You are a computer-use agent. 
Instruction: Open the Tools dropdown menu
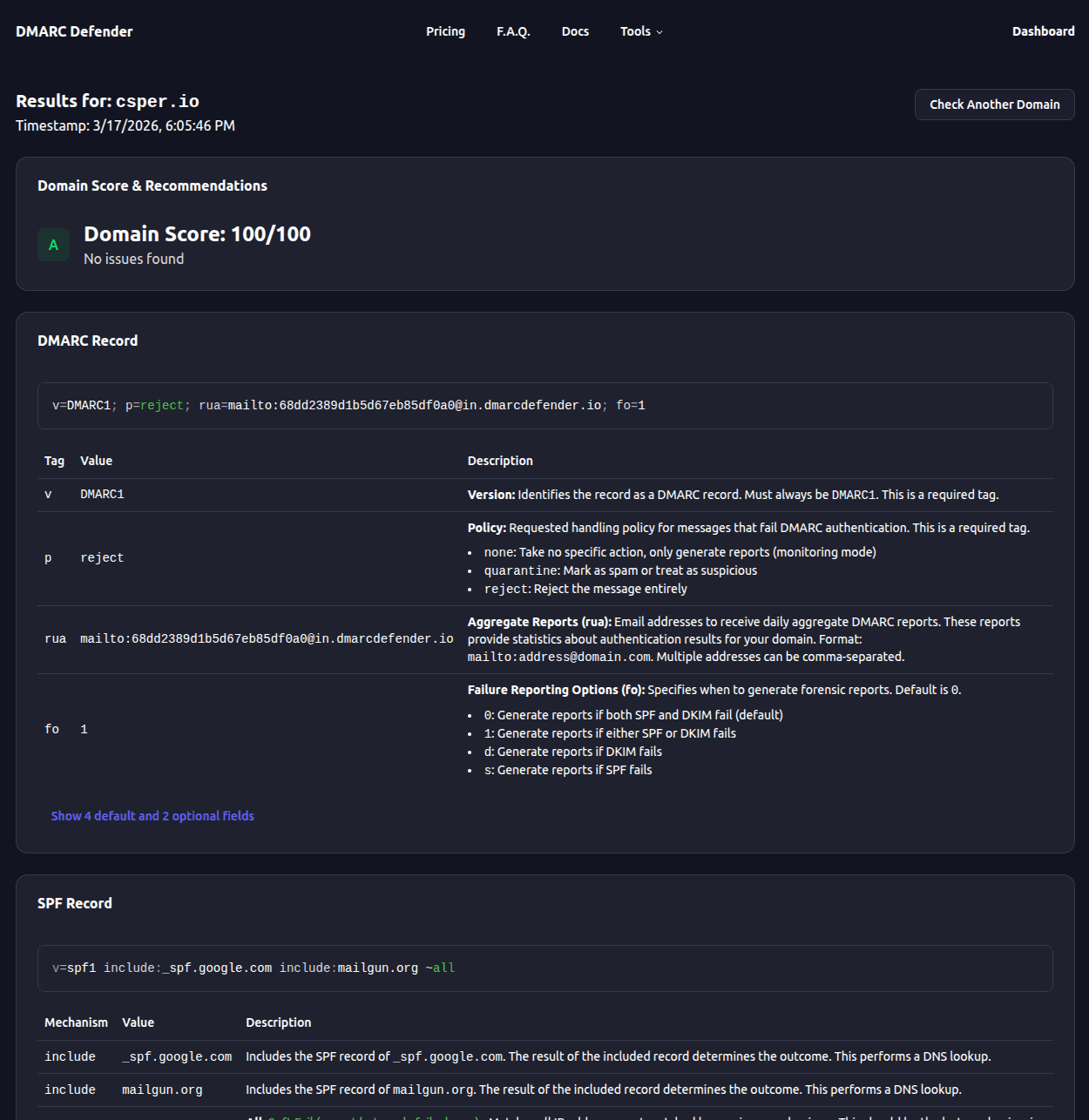point(640,30)
